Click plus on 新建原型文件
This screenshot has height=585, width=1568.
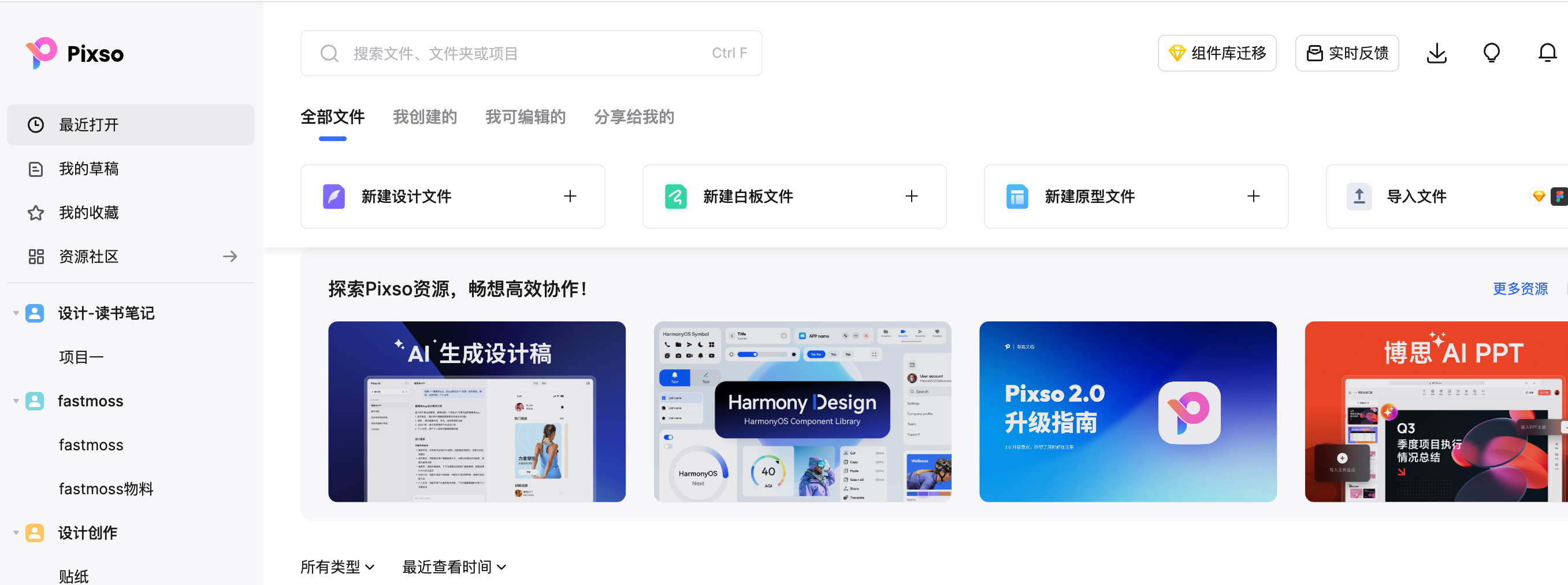tap(1253, 196)
